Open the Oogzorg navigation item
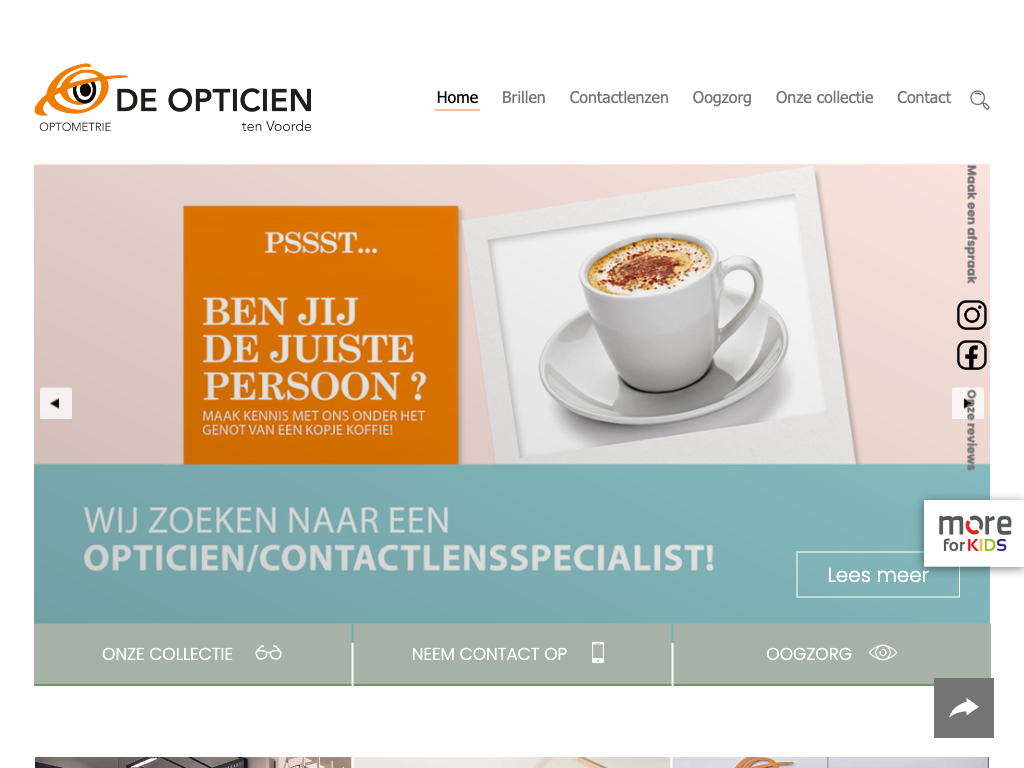The image size is (1024, 768). pos(722,98)
